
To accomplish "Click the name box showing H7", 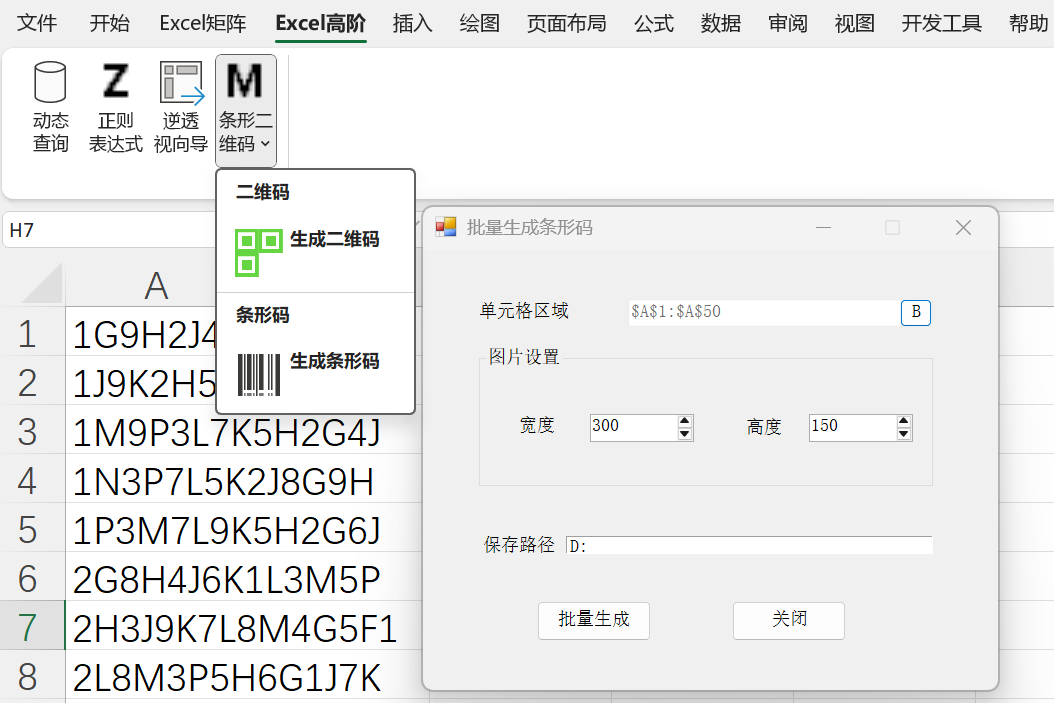I will pos(108,230).
